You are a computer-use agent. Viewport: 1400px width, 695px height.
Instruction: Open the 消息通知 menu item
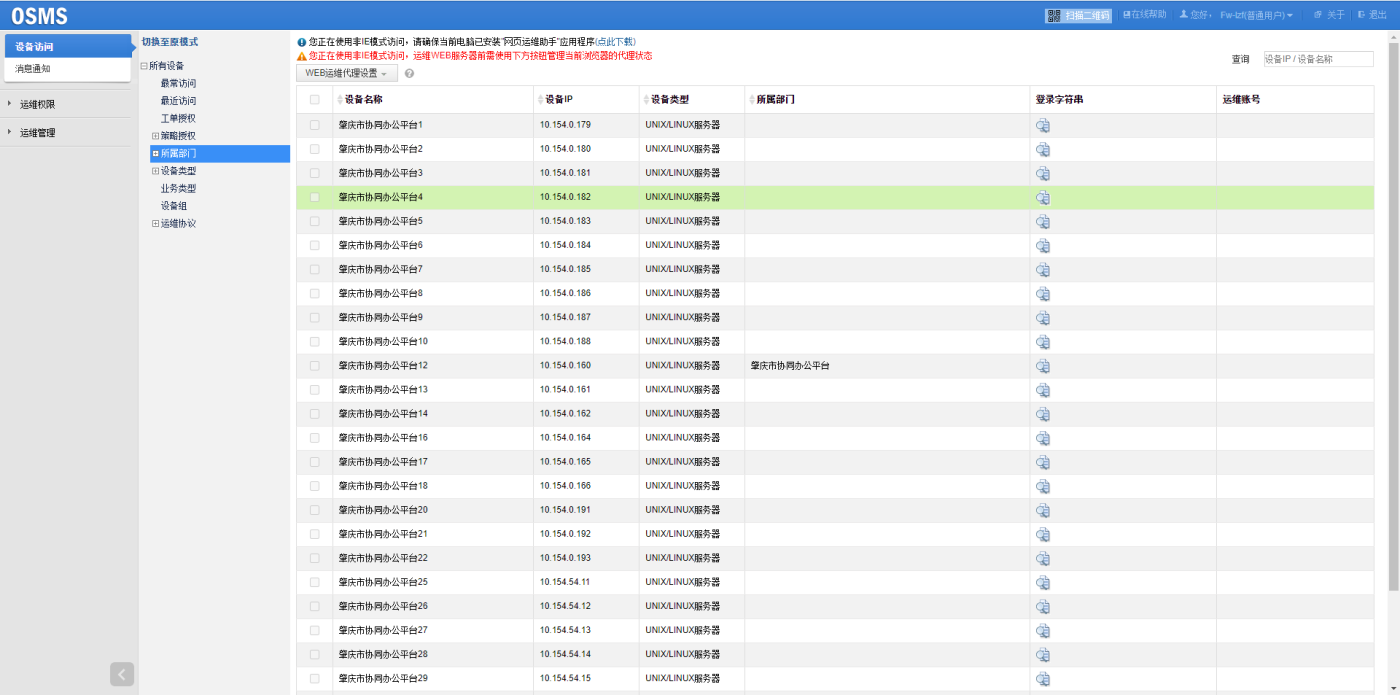click(x=33, y=69)
